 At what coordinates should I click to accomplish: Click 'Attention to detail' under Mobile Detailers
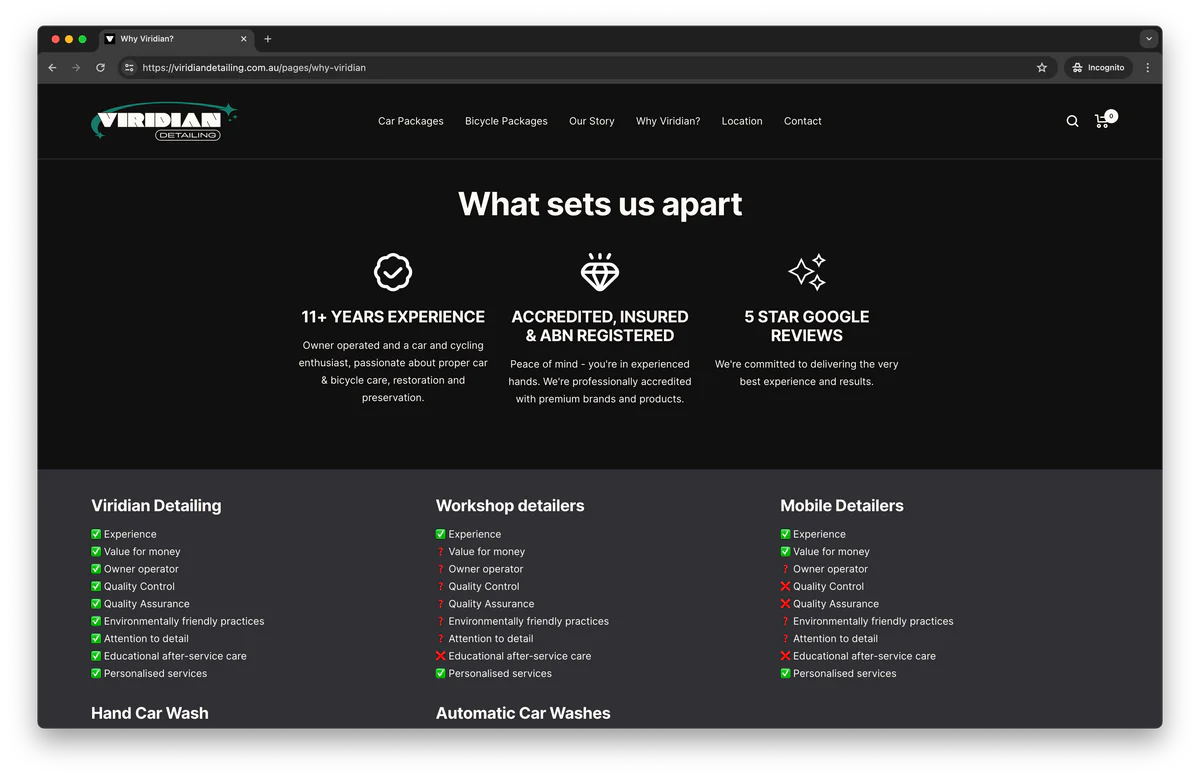tap(836, 639)
